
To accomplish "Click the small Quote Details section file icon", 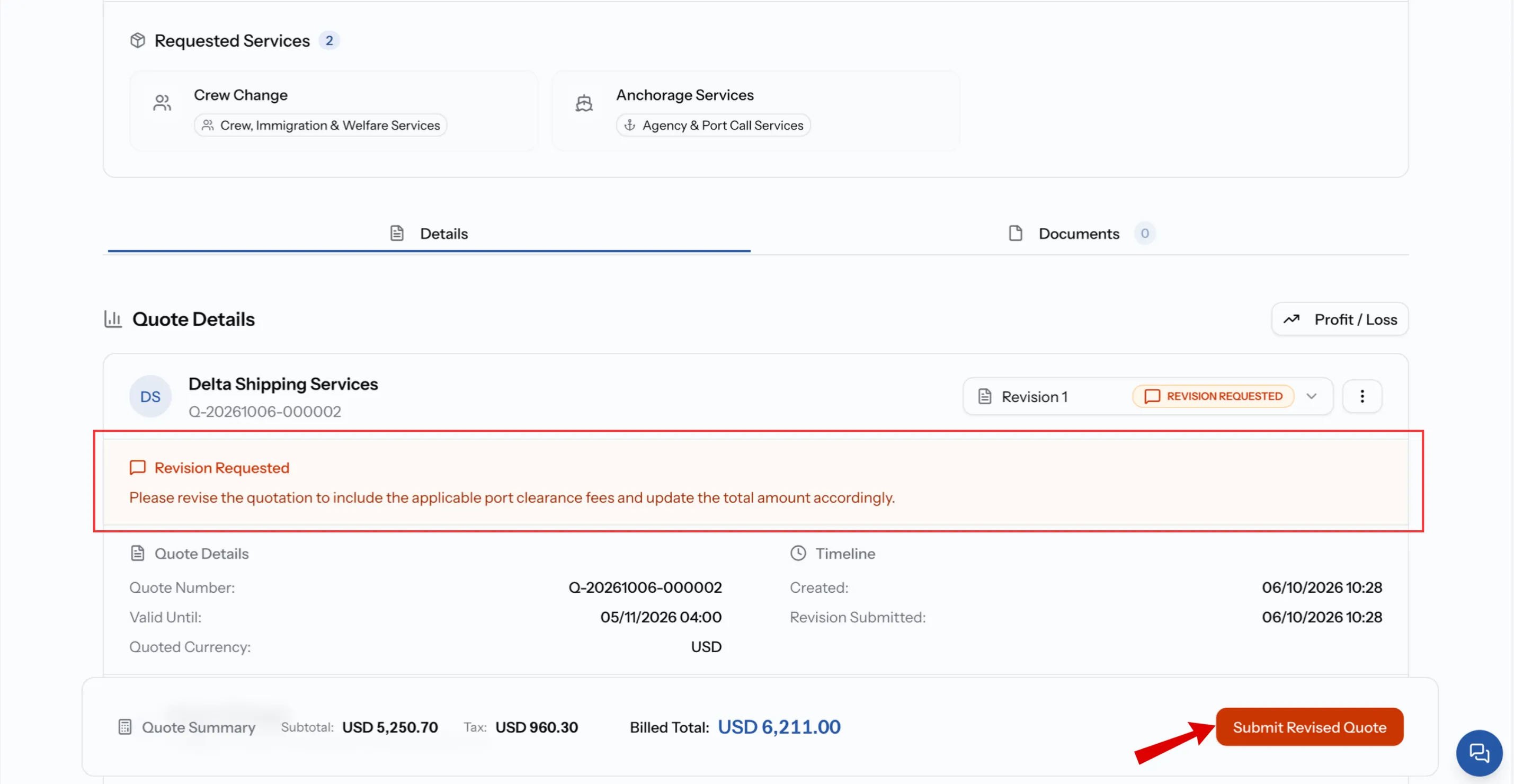I will (138, 554).
